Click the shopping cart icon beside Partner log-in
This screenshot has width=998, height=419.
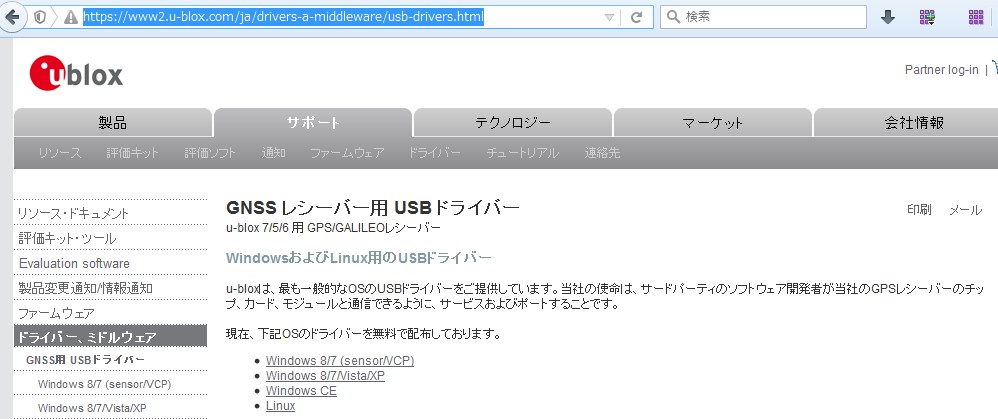pyautogui.click(x=994, y=69)
